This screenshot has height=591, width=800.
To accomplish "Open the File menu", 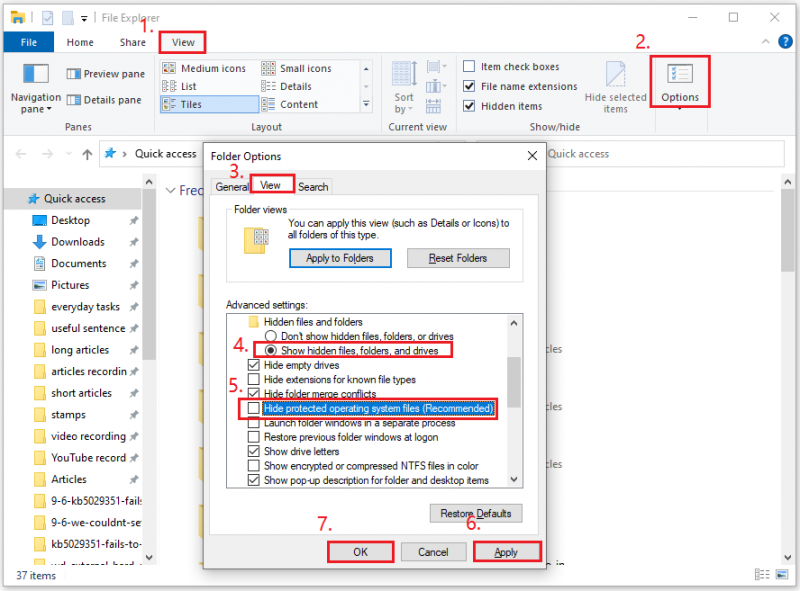I will pos(29,42).
